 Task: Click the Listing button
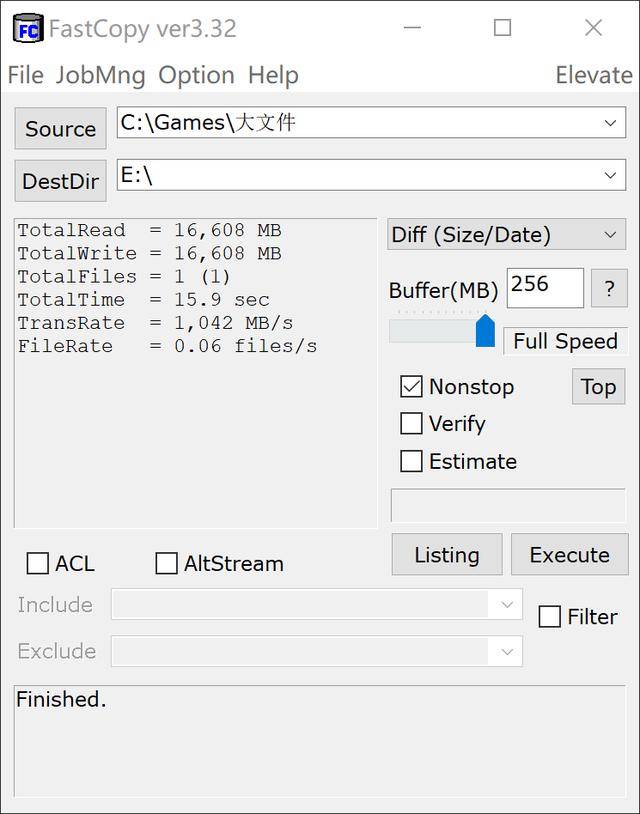pos(447,554)
